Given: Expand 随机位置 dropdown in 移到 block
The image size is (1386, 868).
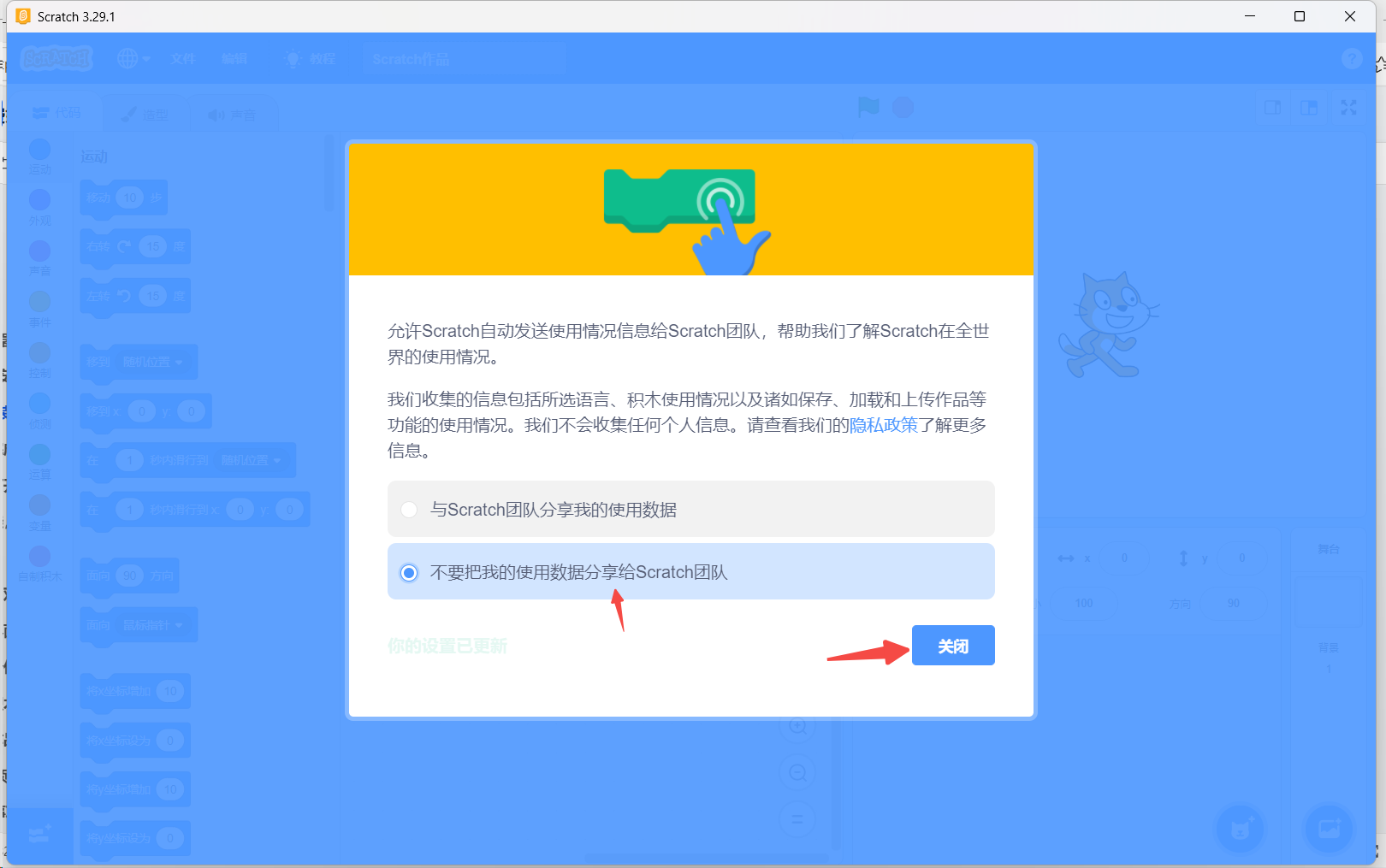Looking at the screenshot, I should point(153,363).
